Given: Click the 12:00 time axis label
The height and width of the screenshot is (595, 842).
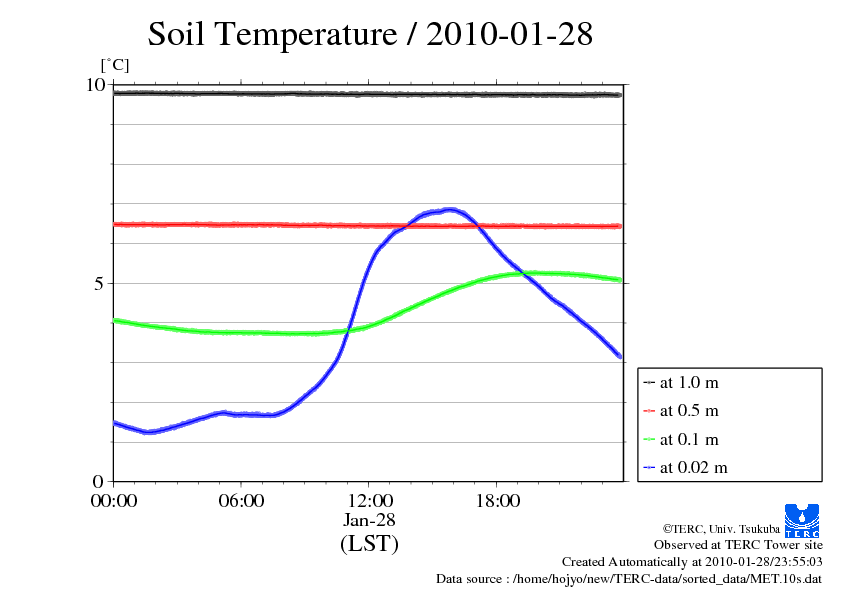Looking at the screenshot, I should pos(370,501).
